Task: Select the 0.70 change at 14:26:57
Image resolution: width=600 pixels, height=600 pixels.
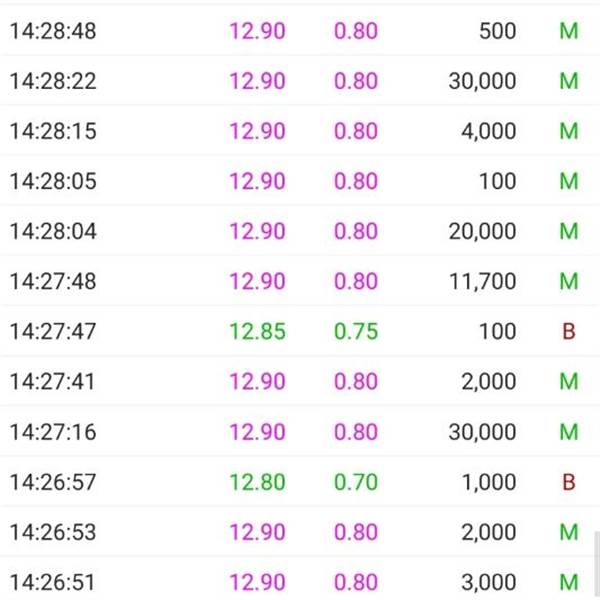Action: (x=356, y=482)
